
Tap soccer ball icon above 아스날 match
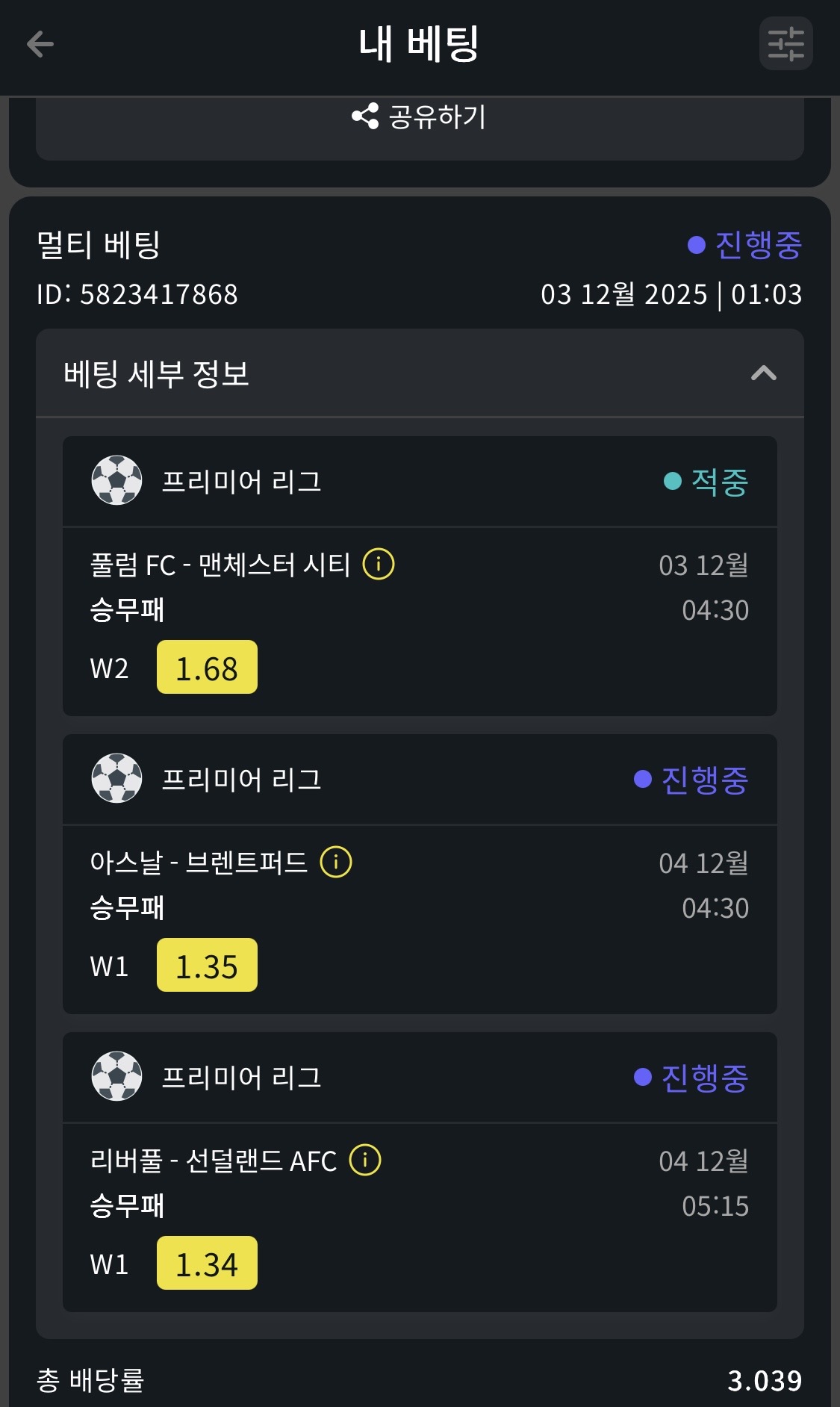[x=116, y=778]
